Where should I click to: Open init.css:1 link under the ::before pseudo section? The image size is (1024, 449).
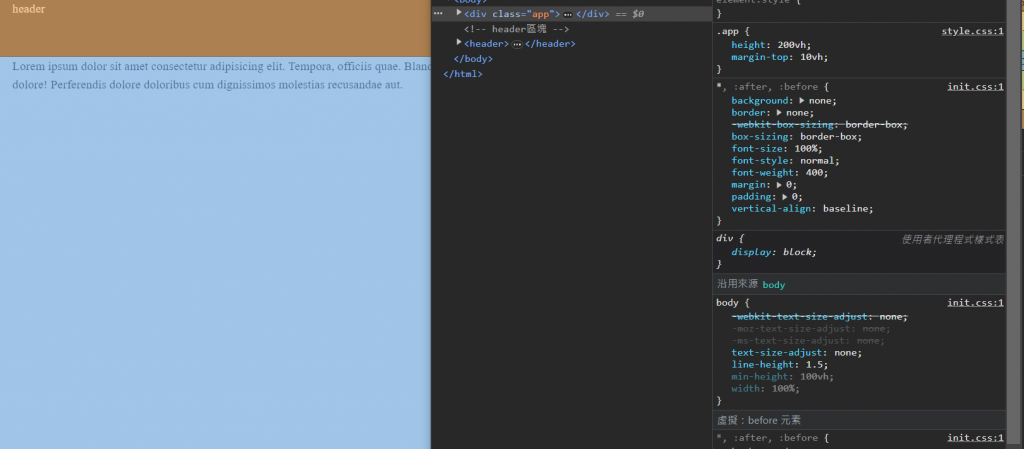976,438
